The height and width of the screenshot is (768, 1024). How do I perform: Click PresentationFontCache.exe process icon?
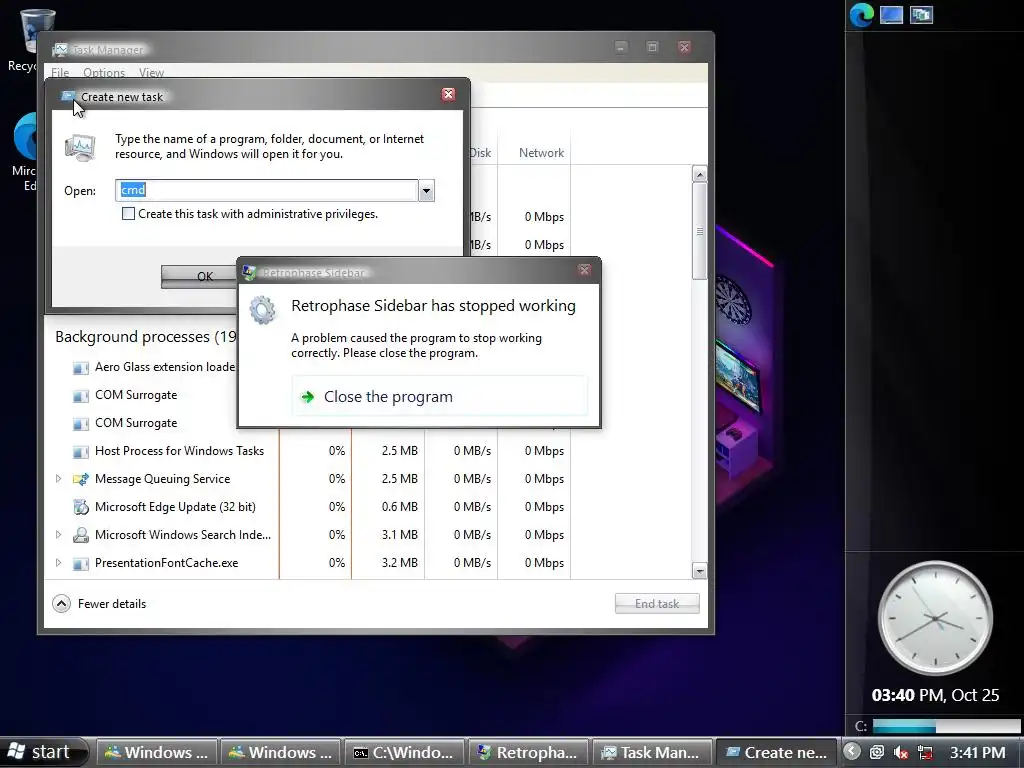point(80,564)
